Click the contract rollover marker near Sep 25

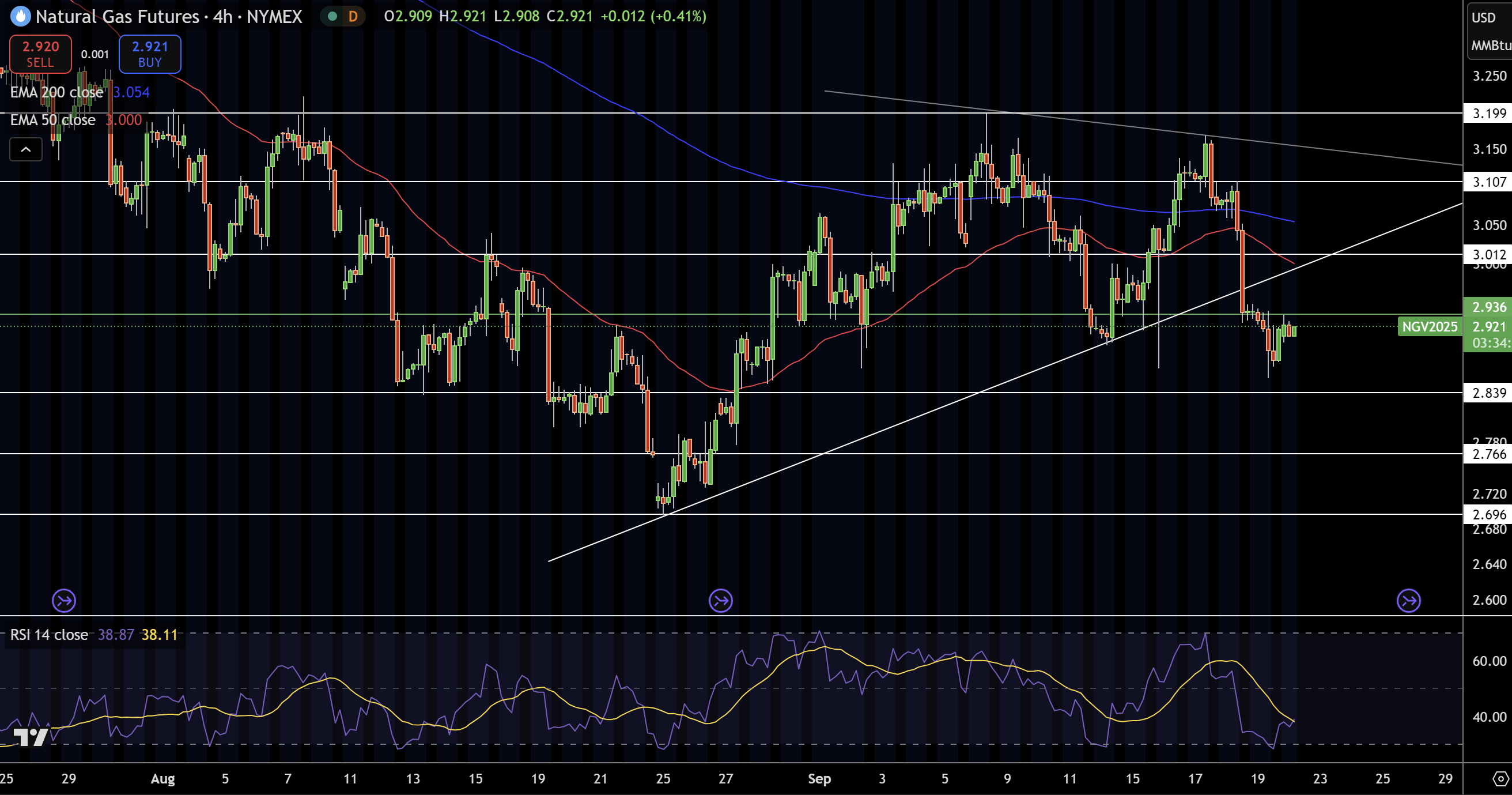pos(1409,601)
